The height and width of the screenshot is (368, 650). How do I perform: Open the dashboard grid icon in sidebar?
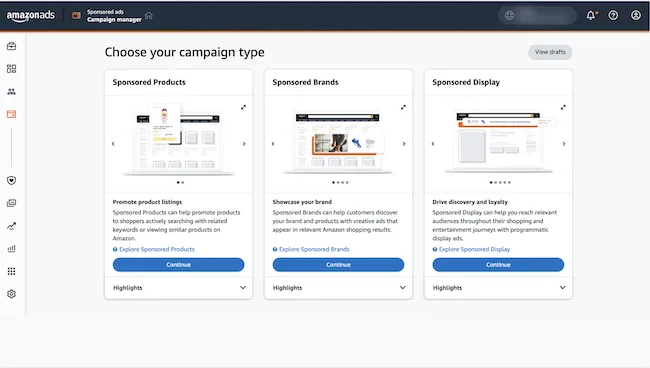coord(12,69)
